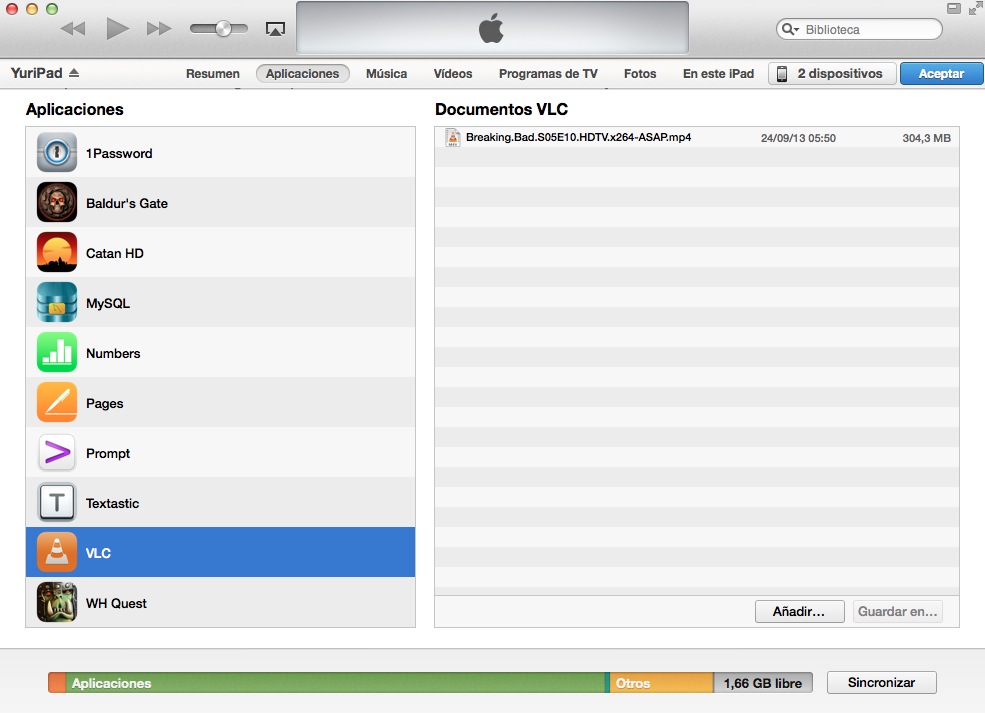Click the Guardar en... button
This screenshot has height=713, width=985.
(x=897, y=611)
